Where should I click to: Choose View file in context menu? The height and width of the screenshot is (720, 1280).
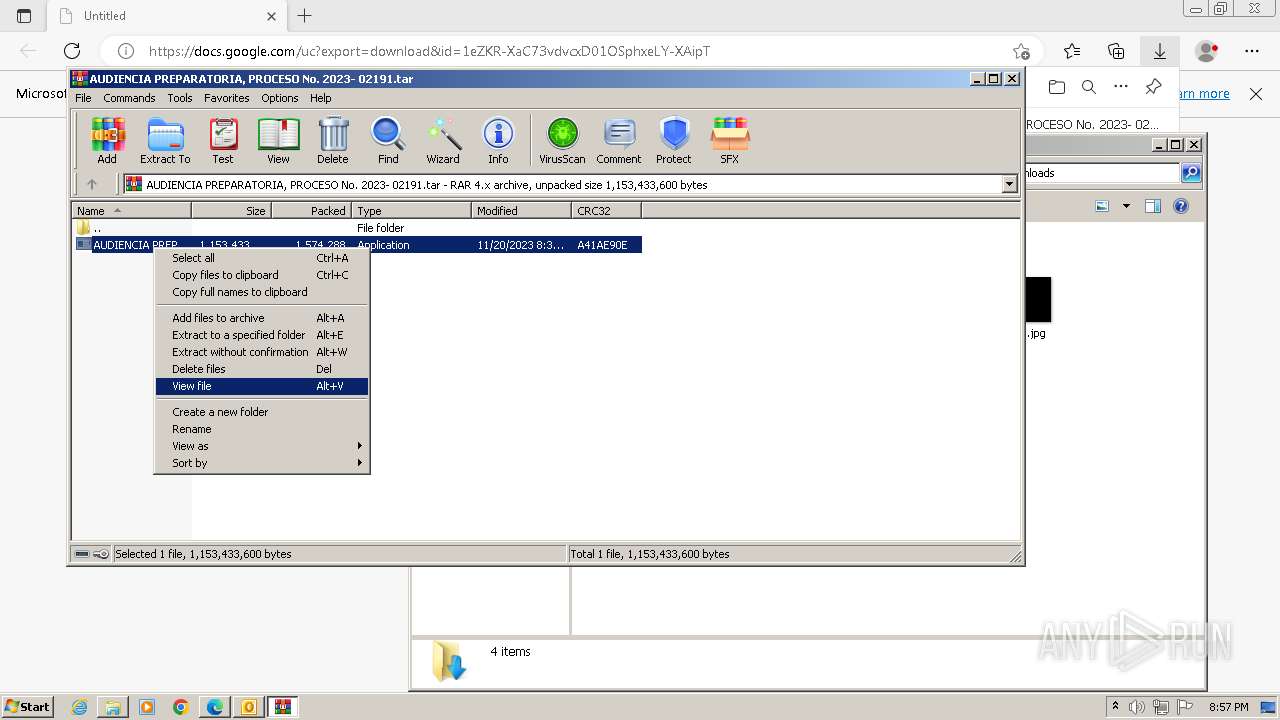(262, 386)
